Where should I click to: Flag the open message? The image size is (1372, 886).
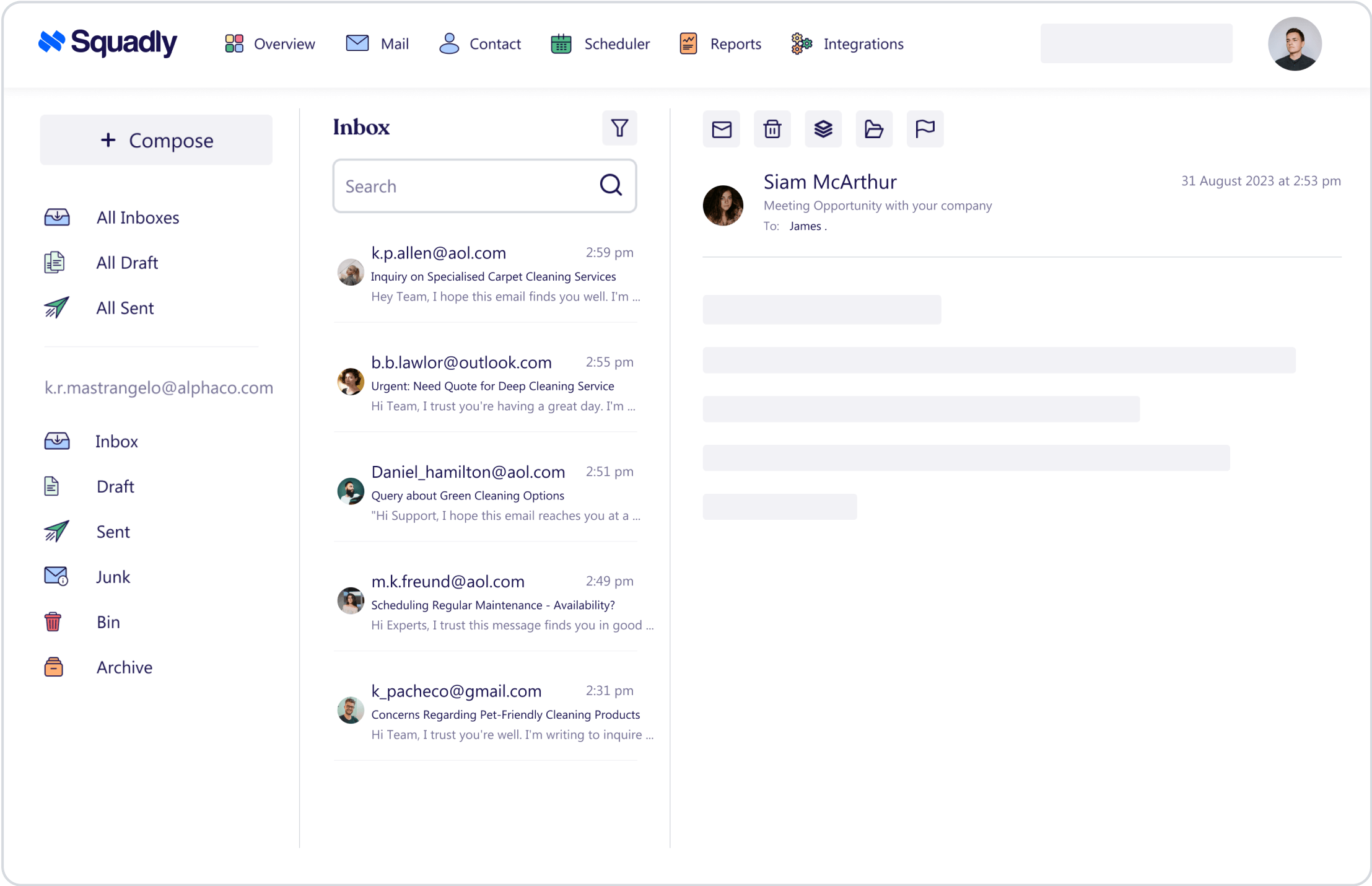coord(925,129)
